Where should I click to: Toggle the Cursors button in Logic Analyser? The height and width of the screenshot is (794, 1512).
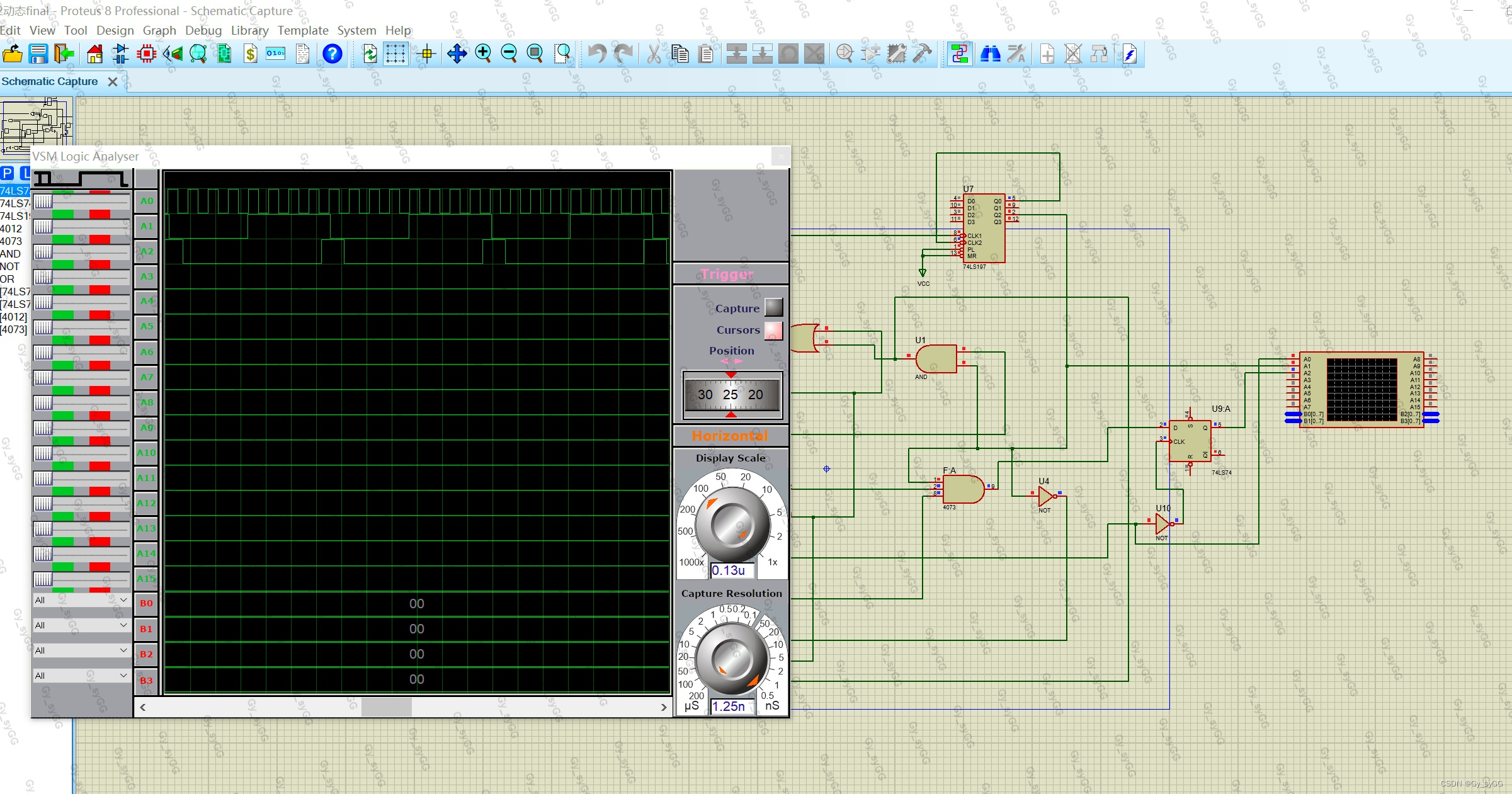(773, 330)
